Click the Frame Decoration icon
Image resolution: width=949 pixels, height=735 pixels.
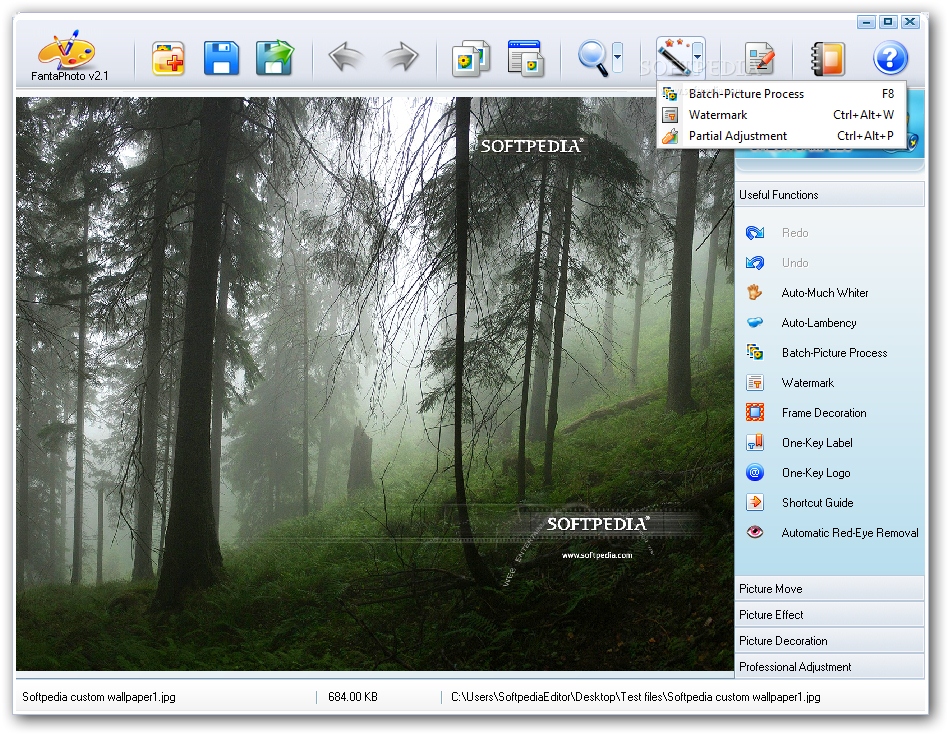tap(755, 412)
